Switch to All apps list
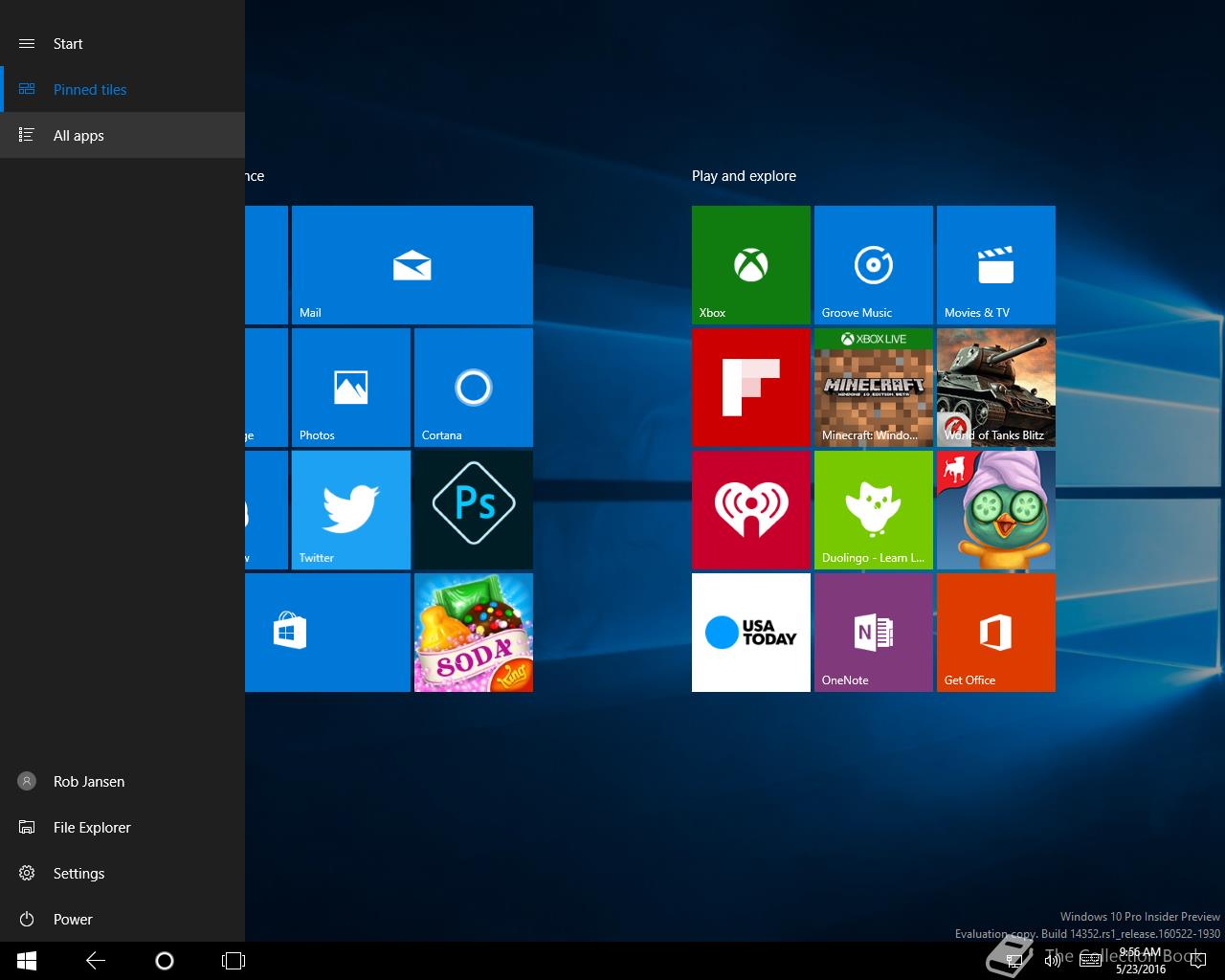The width and height of the screenshot is (1225, 980). [x=122, y=135]
